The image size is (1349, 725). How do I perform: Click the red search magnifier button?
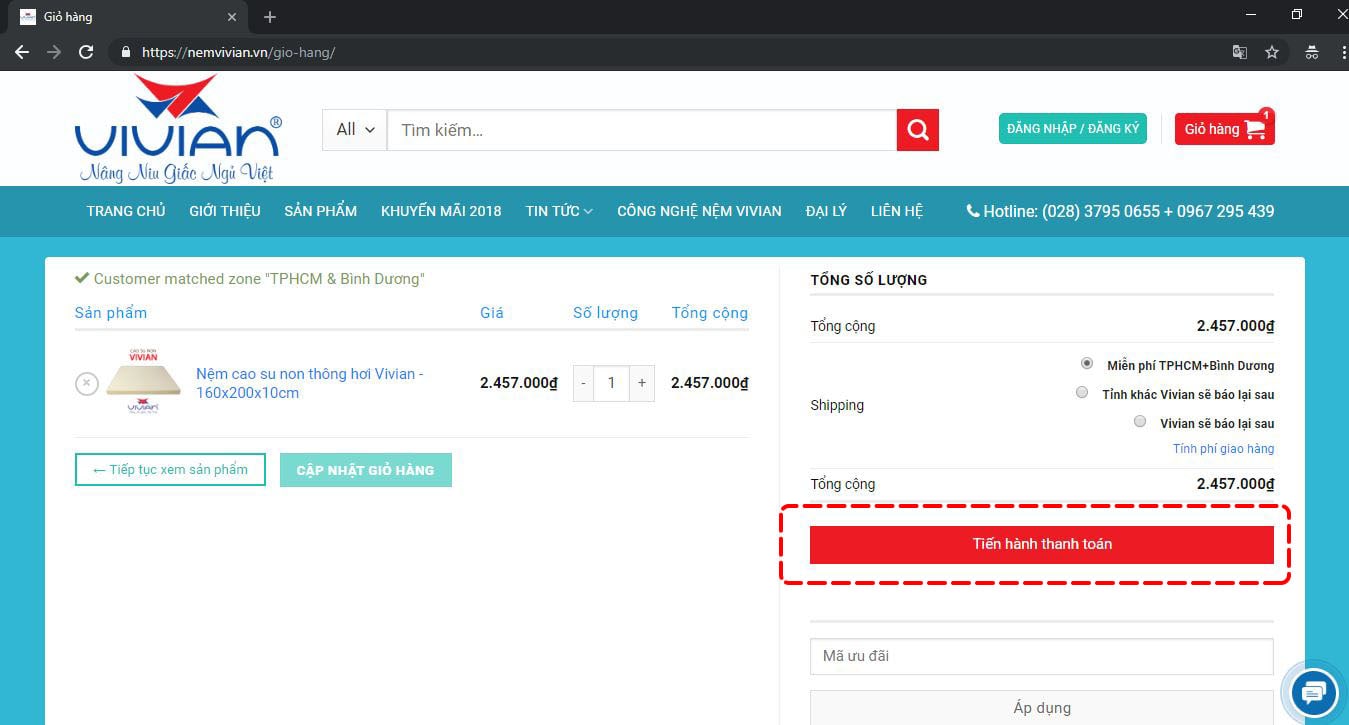(917, 130)
